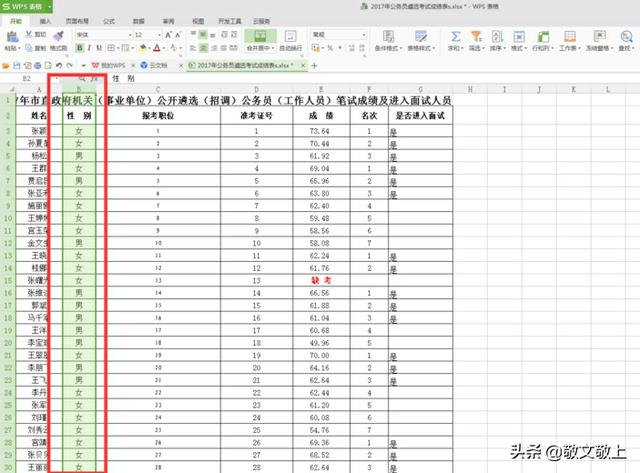This screenshot has width=640, height=473.
Task: Click the score cell 73.64
Action: pyautogui.click(x=321, y=131)
